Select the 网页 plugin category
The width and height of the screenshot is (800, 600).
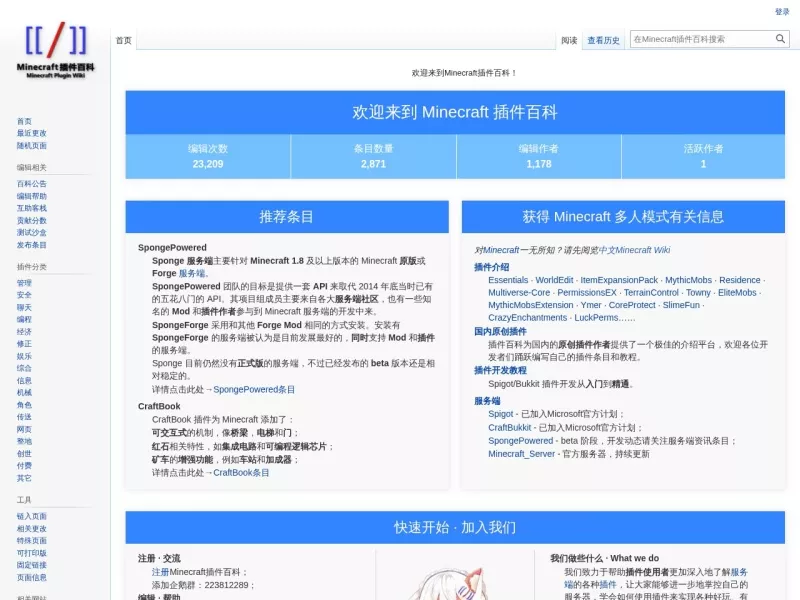tap(24, 429)
